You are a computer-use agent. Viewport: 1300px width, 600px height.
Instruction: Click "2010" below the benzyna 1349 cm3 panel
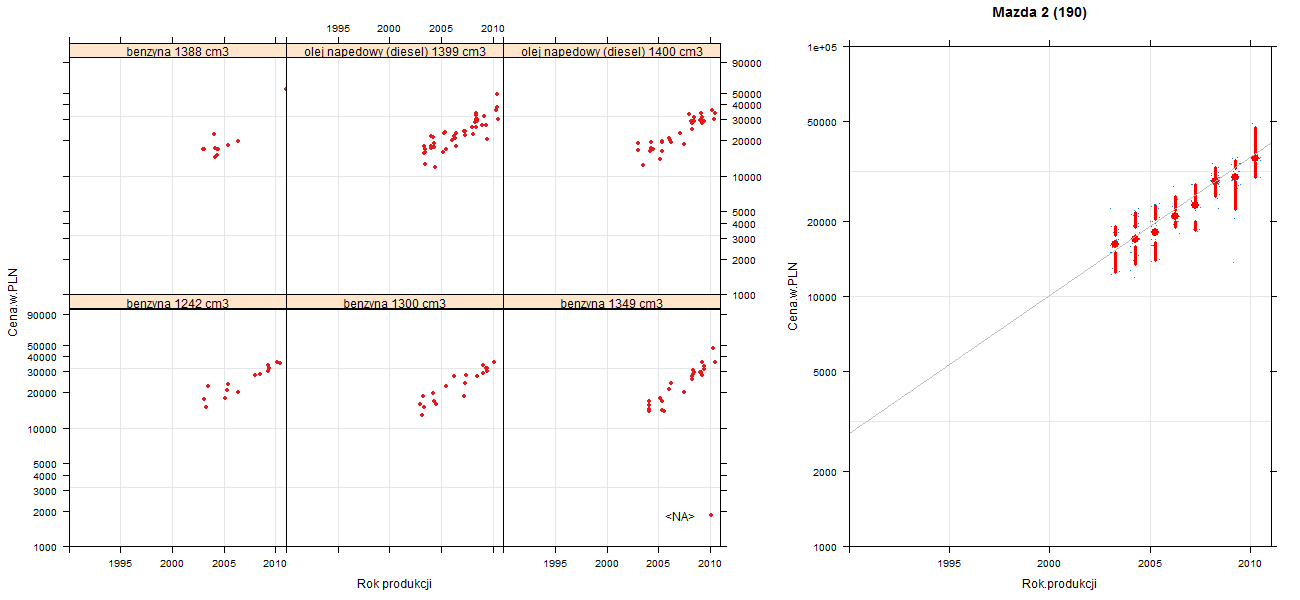pos(710,564)
